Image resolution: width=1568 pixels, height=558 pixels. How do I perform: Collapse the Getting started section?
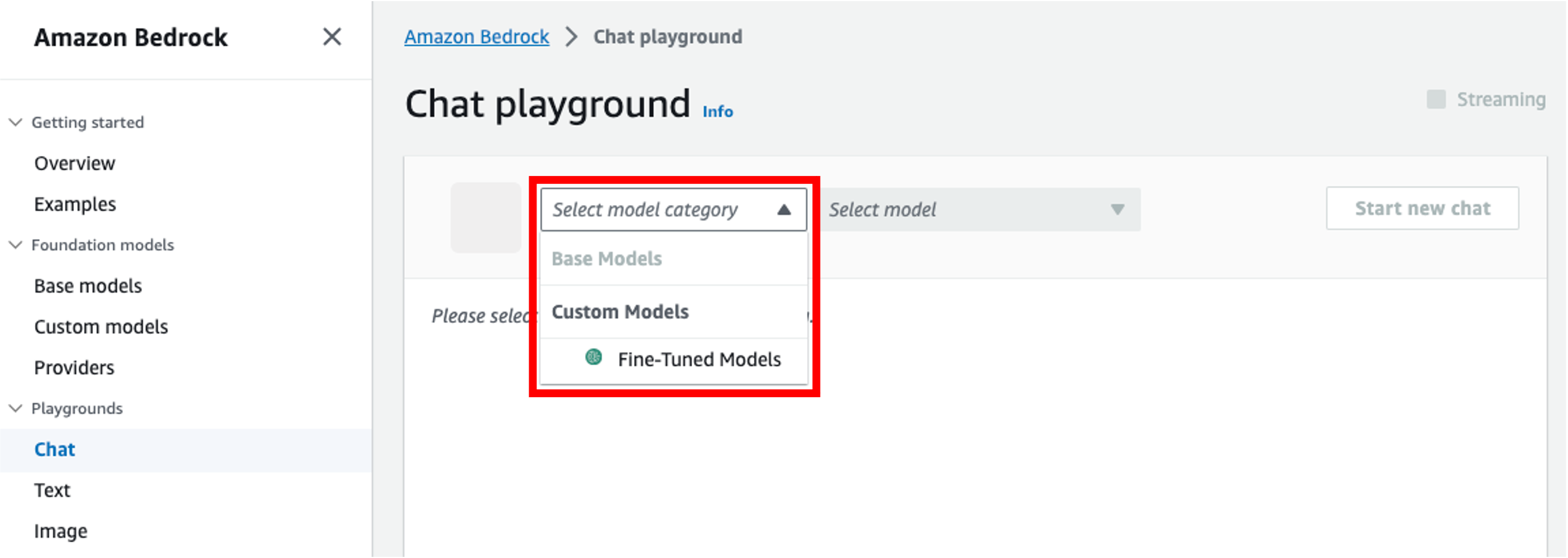16,122
